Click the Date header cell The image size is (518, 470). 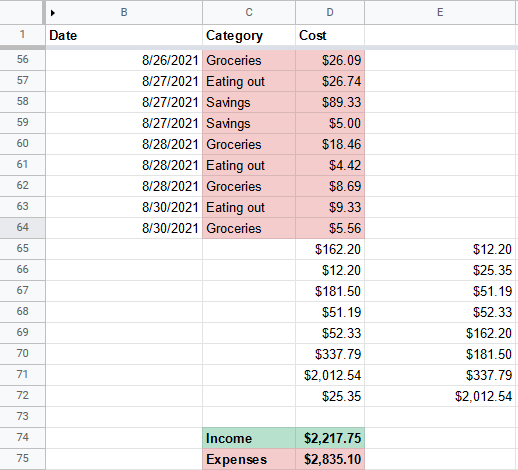(x=124, y=35)
